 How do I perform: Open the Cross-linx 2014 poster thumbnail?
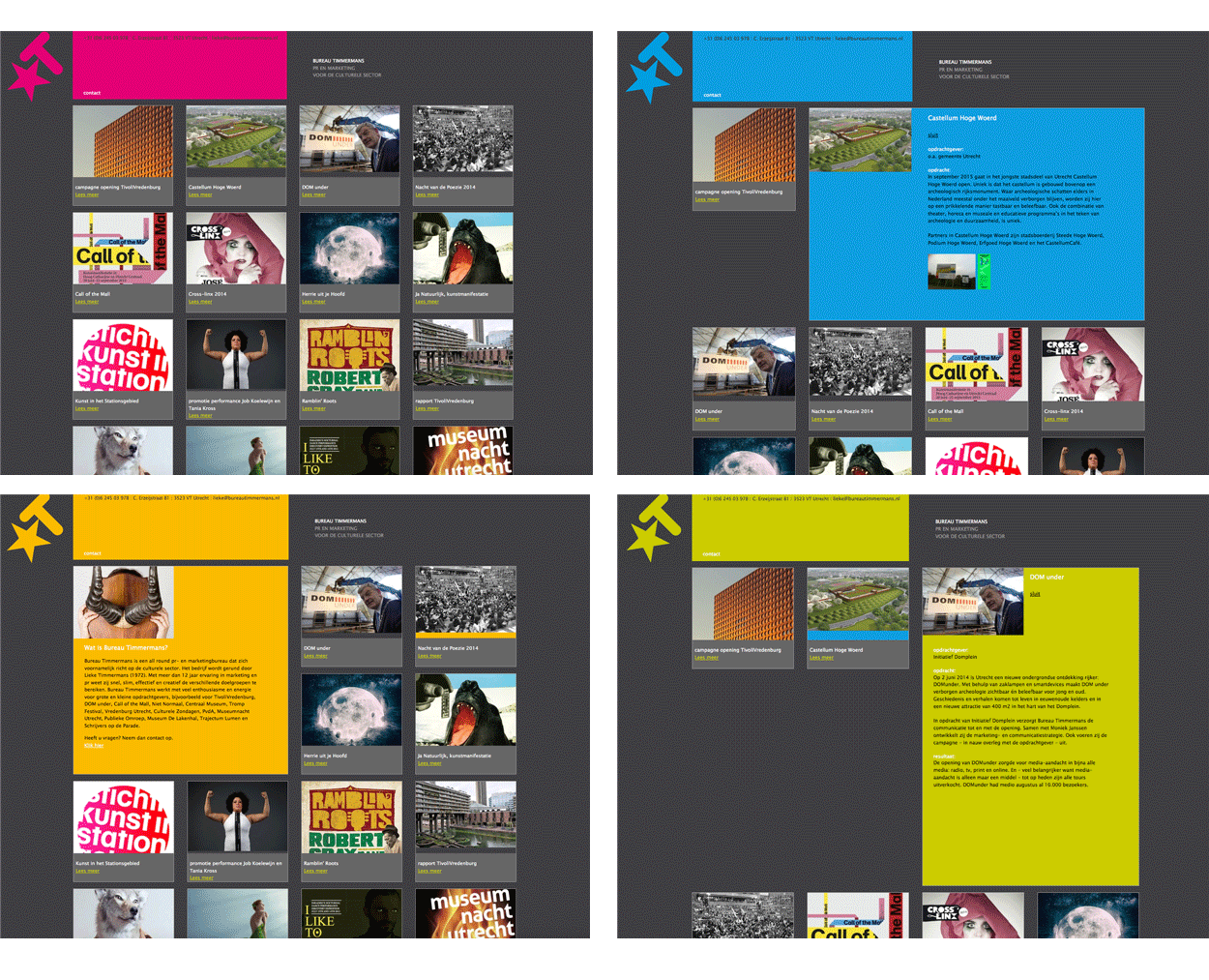[236, 248]
